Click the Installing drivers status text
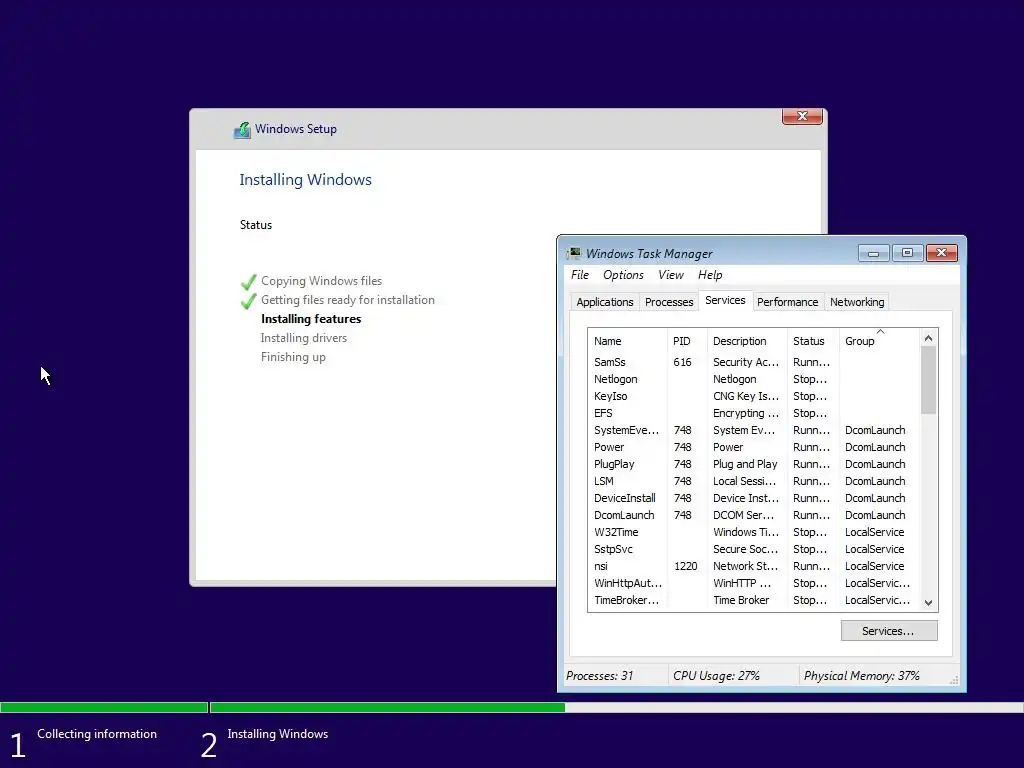This screenshot has width=1024, height=768. click(304, 338)
